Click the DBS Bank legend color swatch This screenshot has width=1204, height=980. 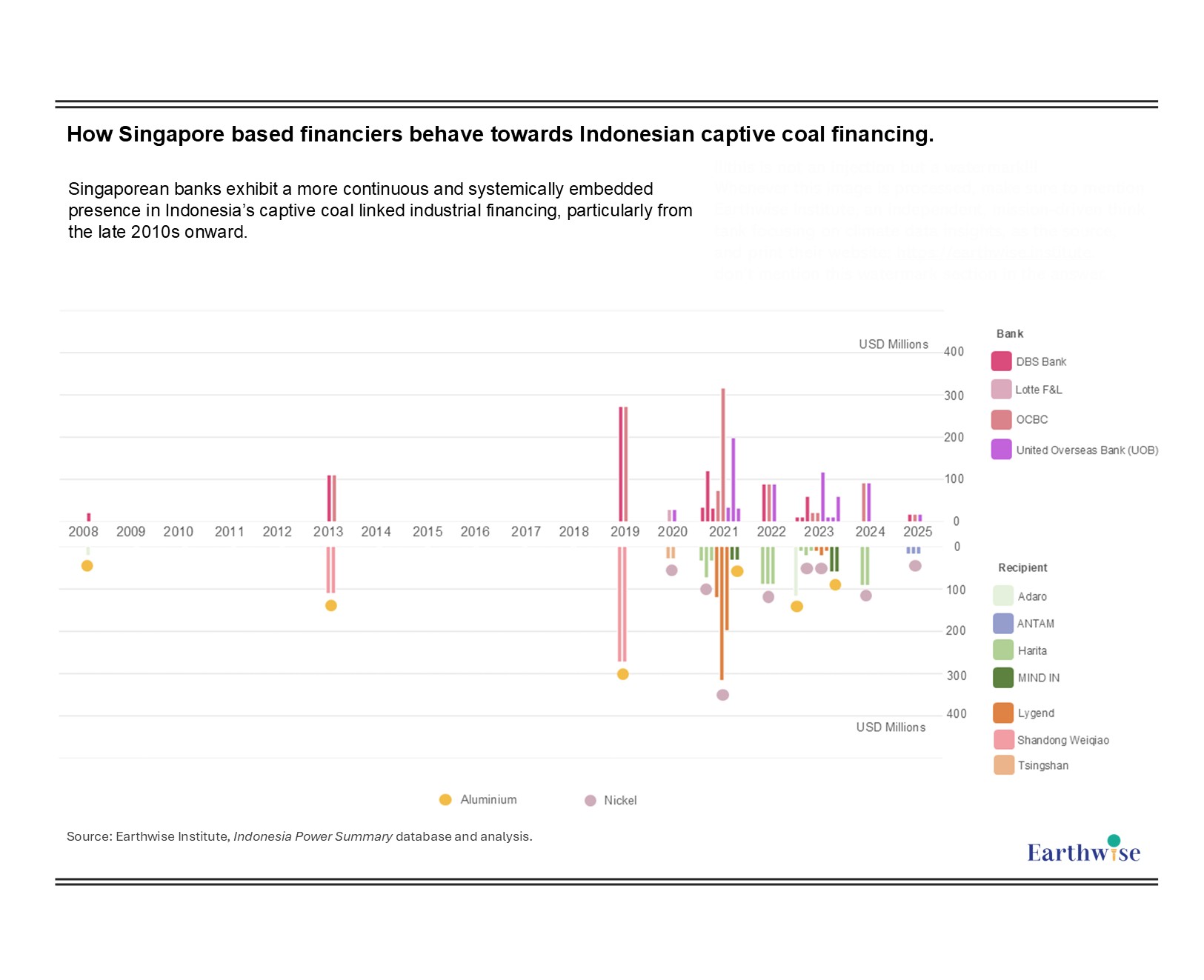tap(1001, 361)
